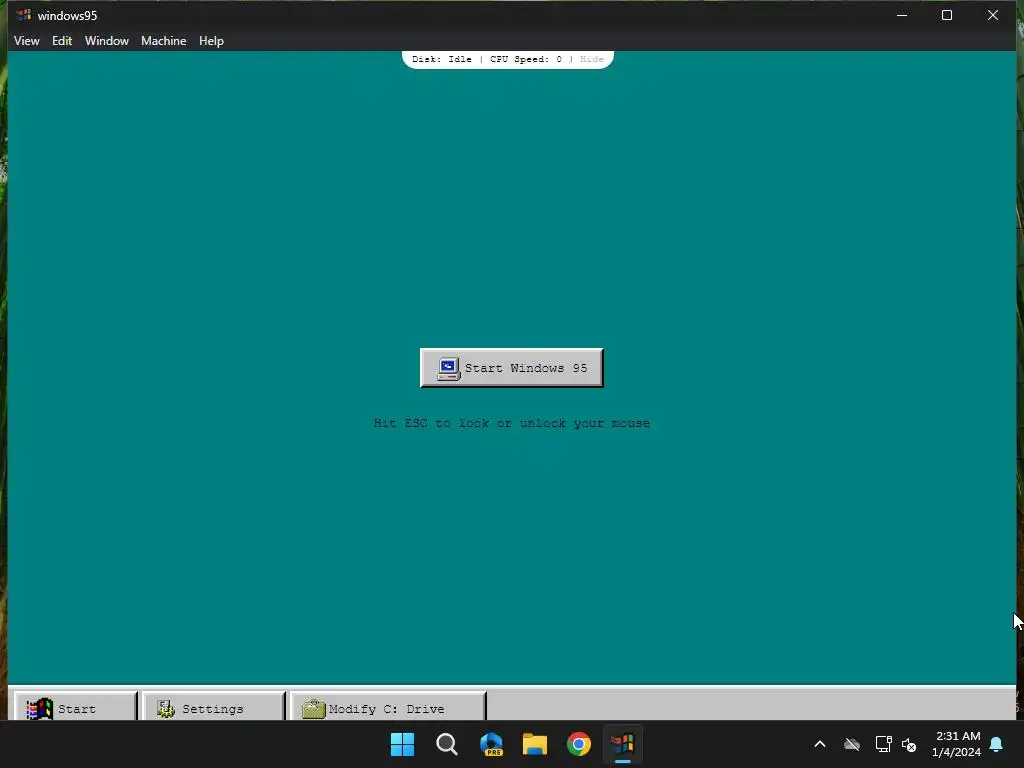Open the Edit menu
The image size is (1024, 768).
(62, 40)
